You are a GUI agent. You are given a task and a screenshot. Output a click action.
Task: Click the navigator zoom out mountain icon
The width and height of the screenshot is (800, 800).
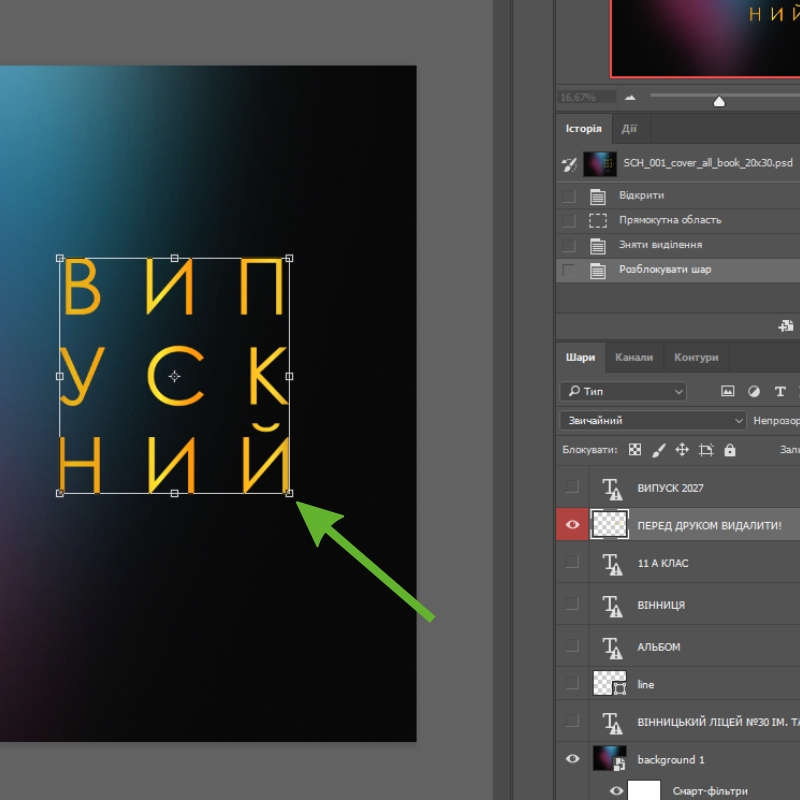tap(630, 97)
